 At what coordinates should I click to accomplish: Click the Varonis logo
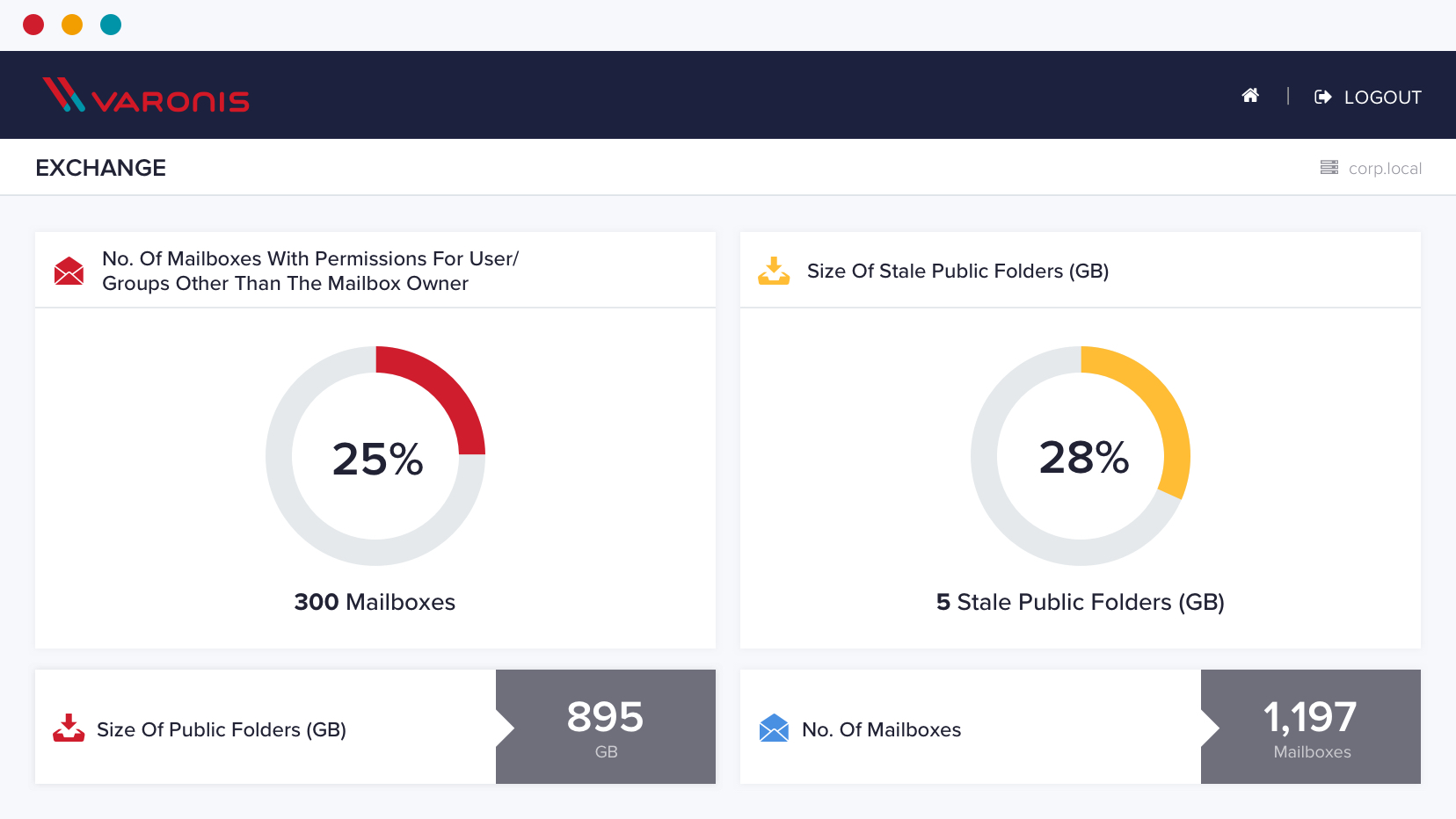146,95
